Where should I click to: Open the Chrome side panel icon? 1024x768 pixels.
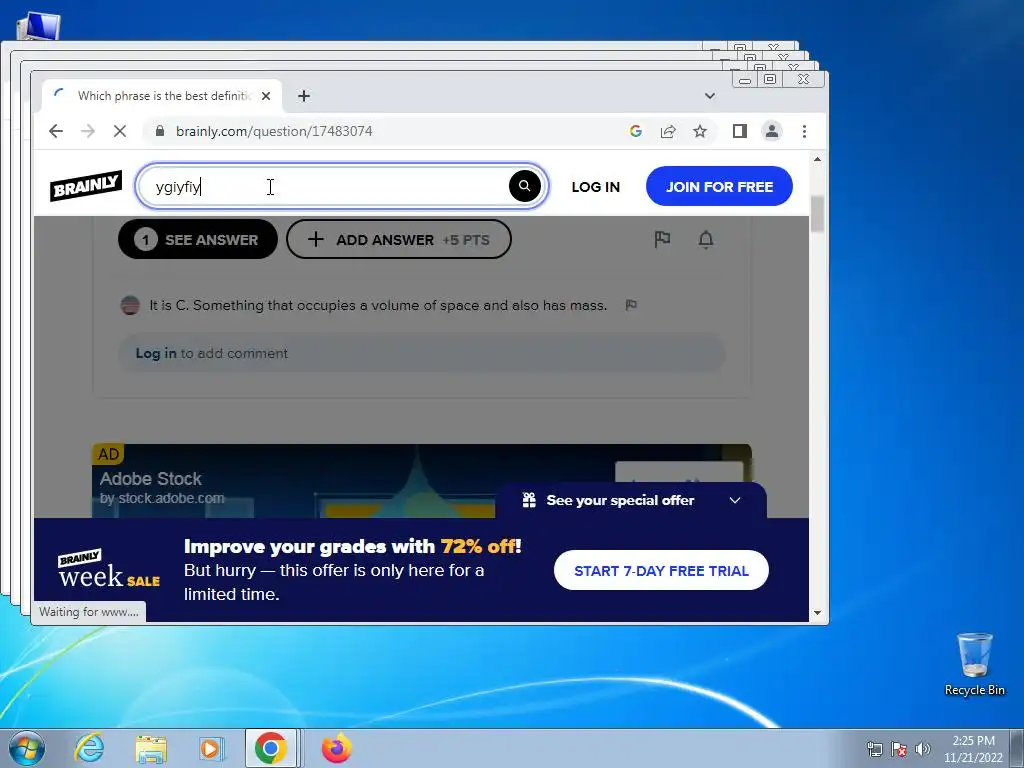coord(739,131)
